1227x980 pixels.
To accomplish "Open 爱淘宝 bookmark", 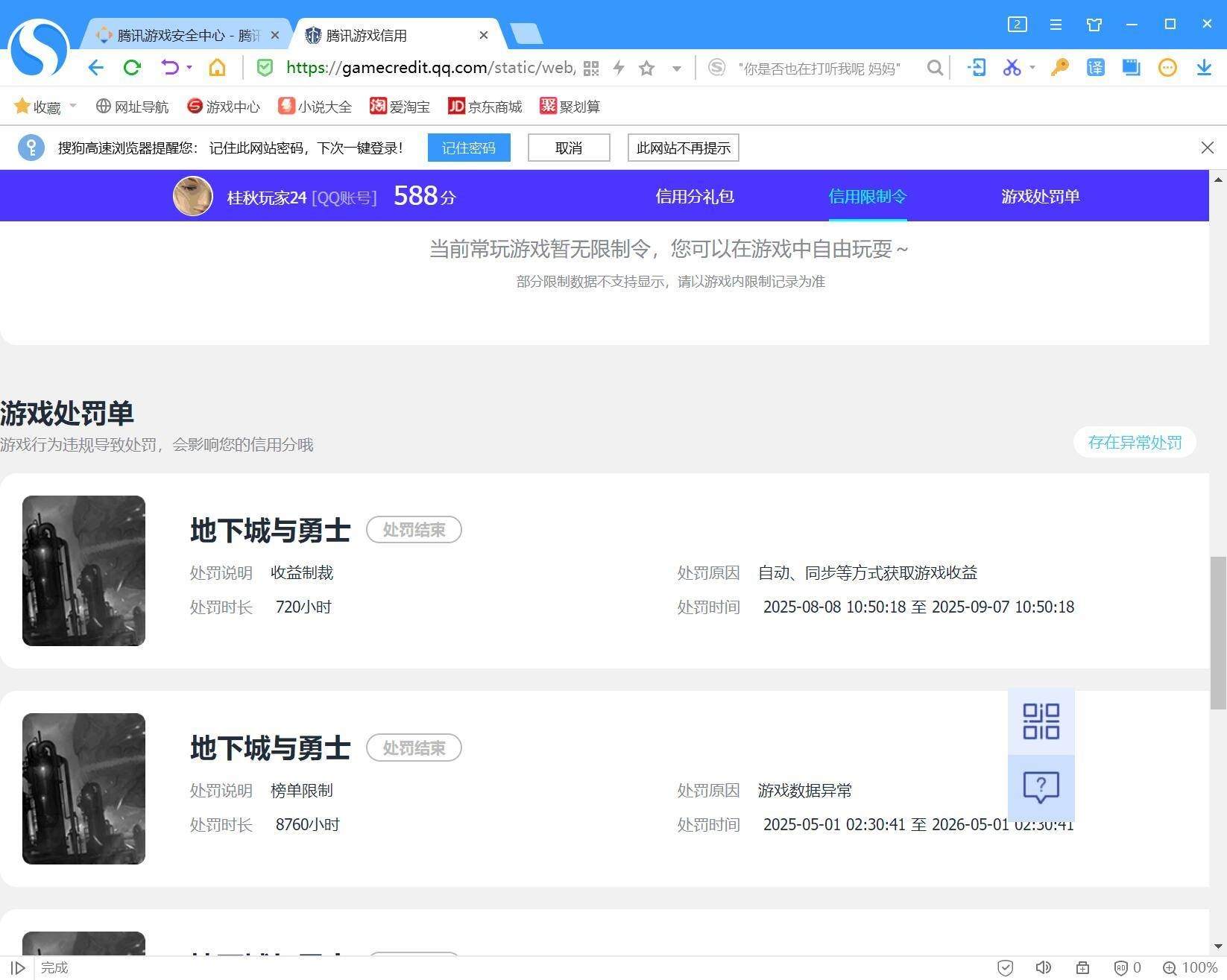I will [x=400, y=107].
